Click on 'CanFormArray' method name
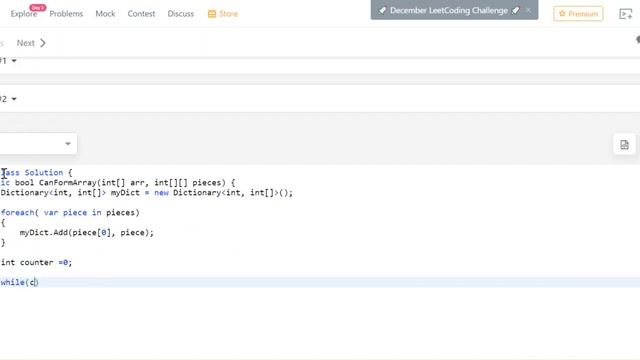 pyautogui.click(x=67, y=182)
